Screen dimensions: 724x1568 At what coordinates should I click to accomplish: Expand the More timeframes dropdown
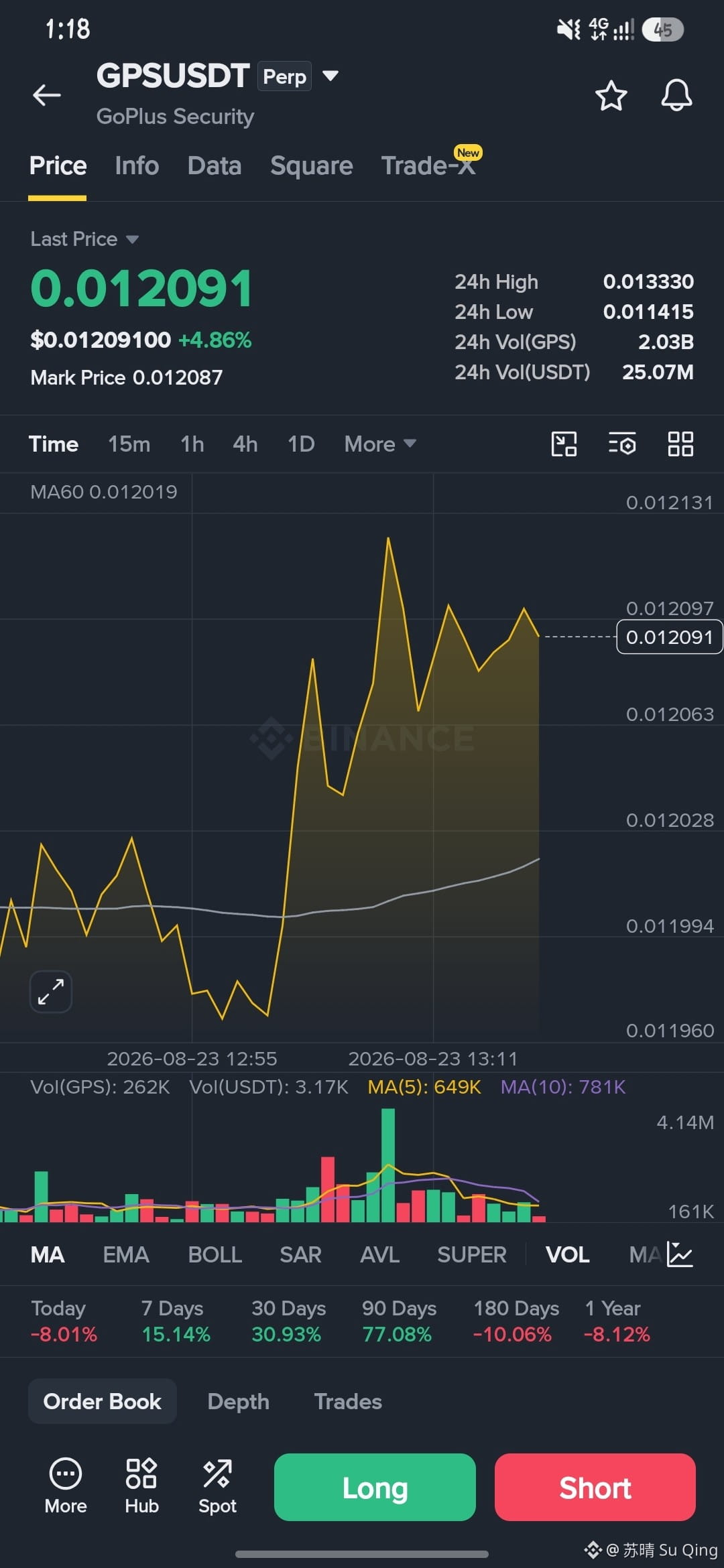pyautogui.click(x=380, y=444)
